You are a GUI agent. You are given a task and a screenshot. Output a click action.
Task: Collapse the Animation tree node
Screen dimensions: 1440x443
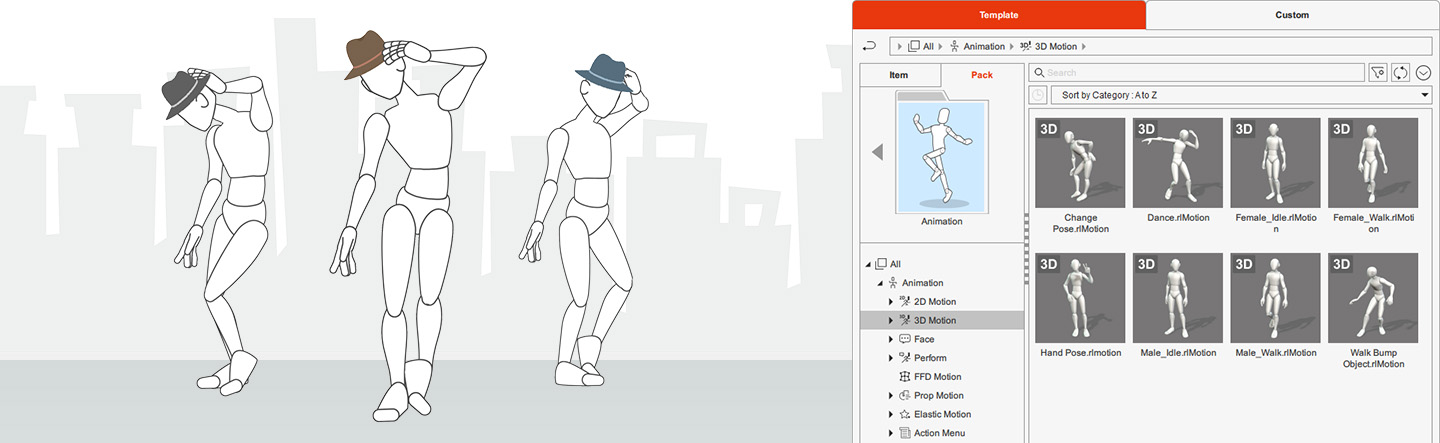click(x=879, y=283)
